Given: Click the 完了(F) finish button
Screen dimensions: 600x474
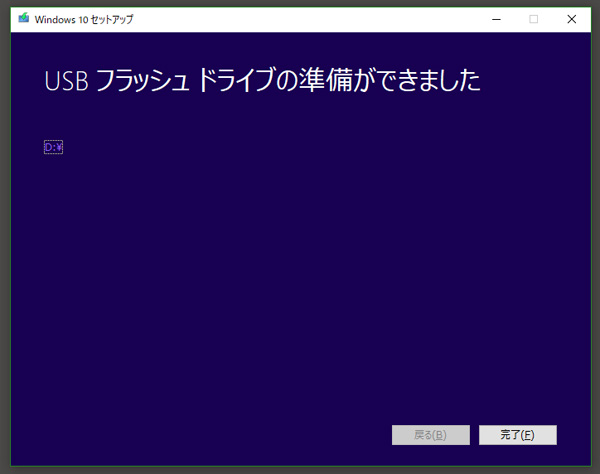Looking at the screenshot, I should 518,435.
